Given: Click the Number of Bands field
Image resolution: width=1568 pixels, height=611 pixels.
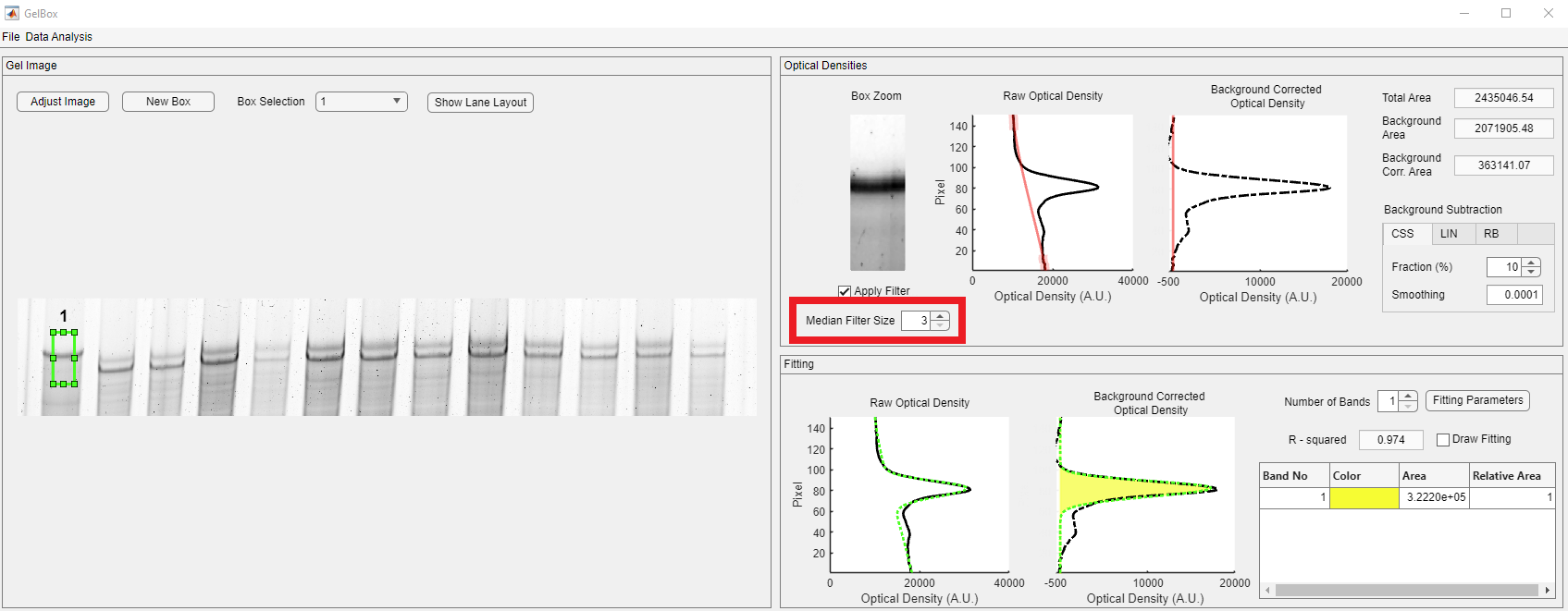Looking at the screenshot, I should (x=1388, y=401).
